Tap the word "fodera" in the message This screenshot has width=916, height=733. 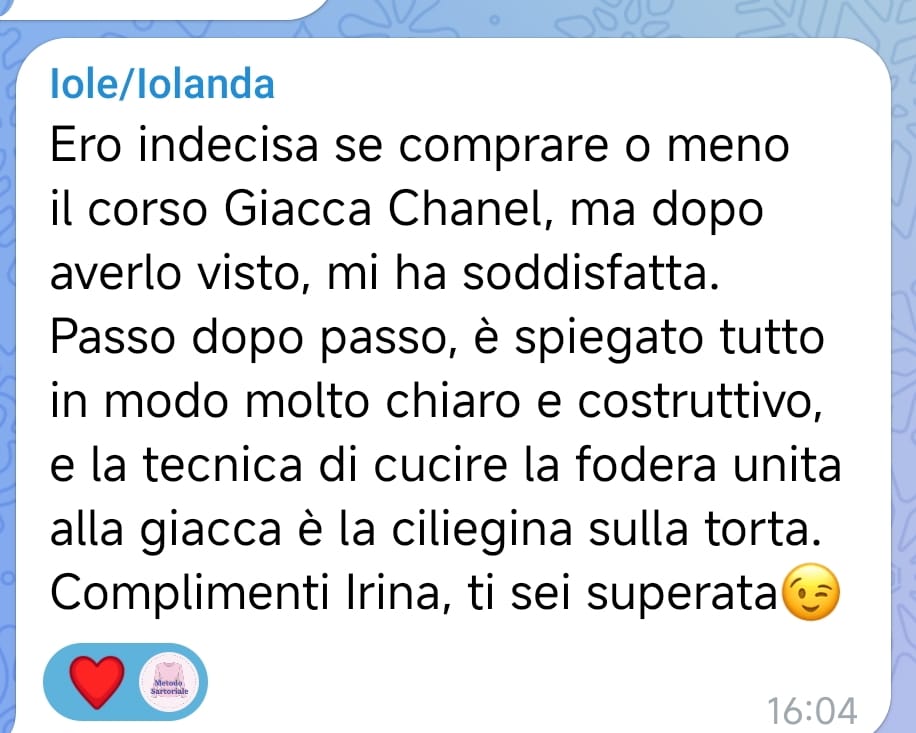pyautogui.click(x=646, y=465)
